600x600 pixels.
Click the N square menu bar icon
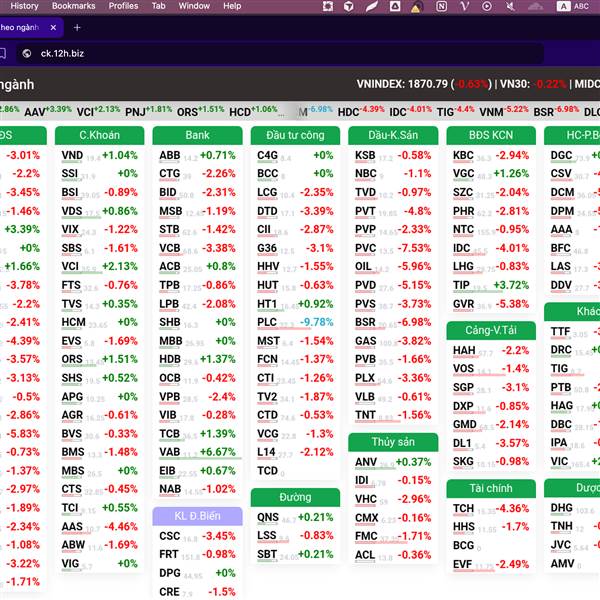click(x=441, y=6)
